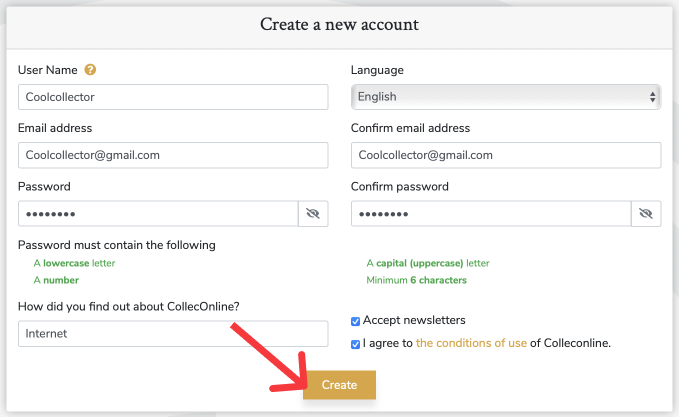
Task: Click 'How did you find out about CollecOnline?' label
Action: [129, 307]
